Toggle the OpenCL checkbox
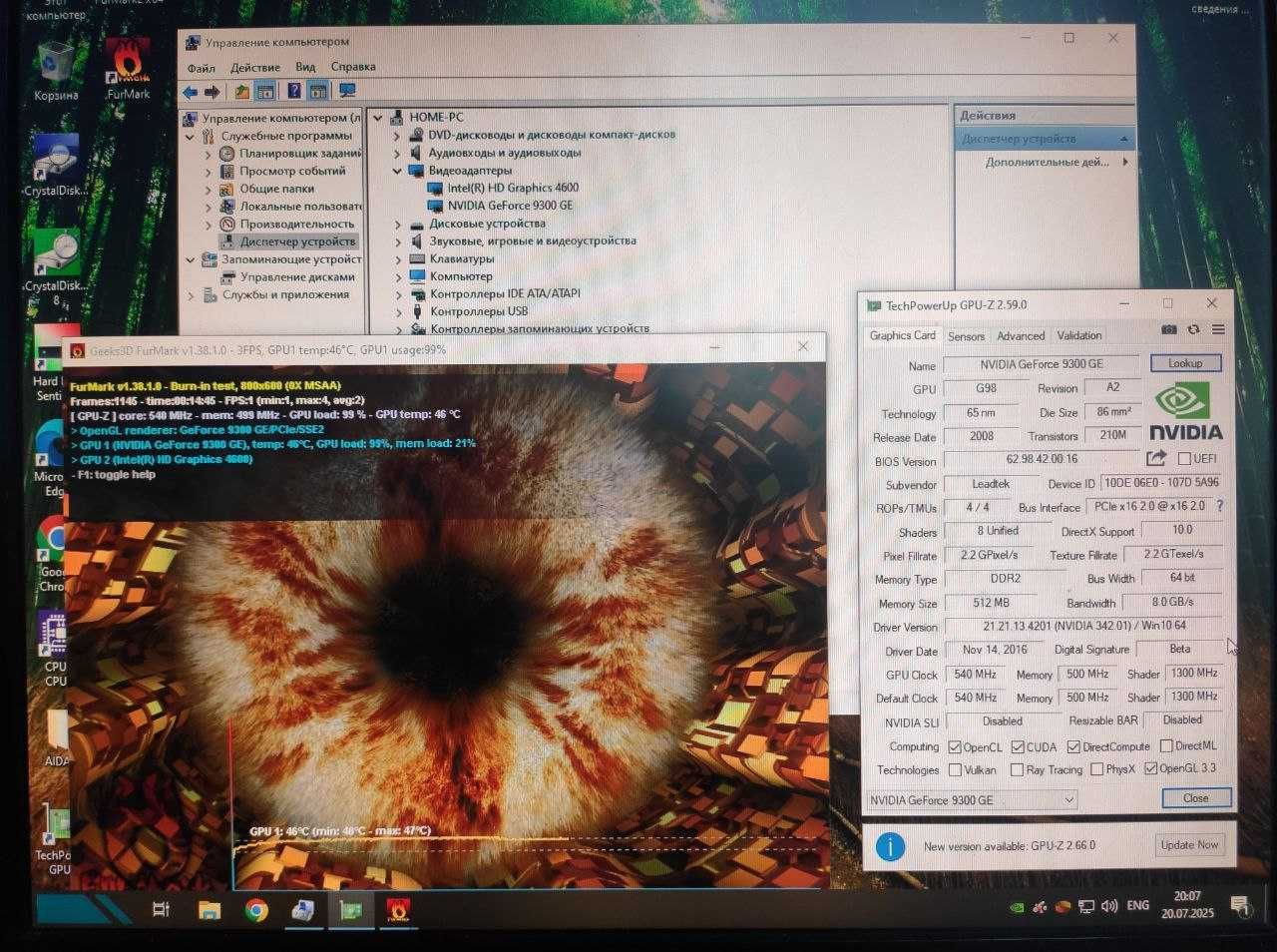Viewport: 1277px width, 952px height. tap(955, 746)
